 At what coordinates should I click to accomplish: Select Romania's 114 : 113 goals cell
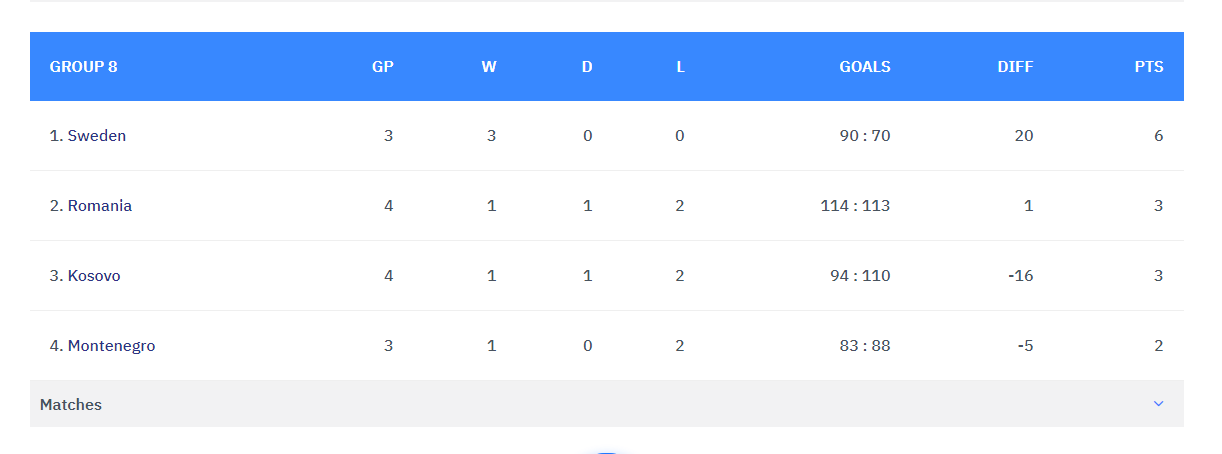[x=856, y=206]
